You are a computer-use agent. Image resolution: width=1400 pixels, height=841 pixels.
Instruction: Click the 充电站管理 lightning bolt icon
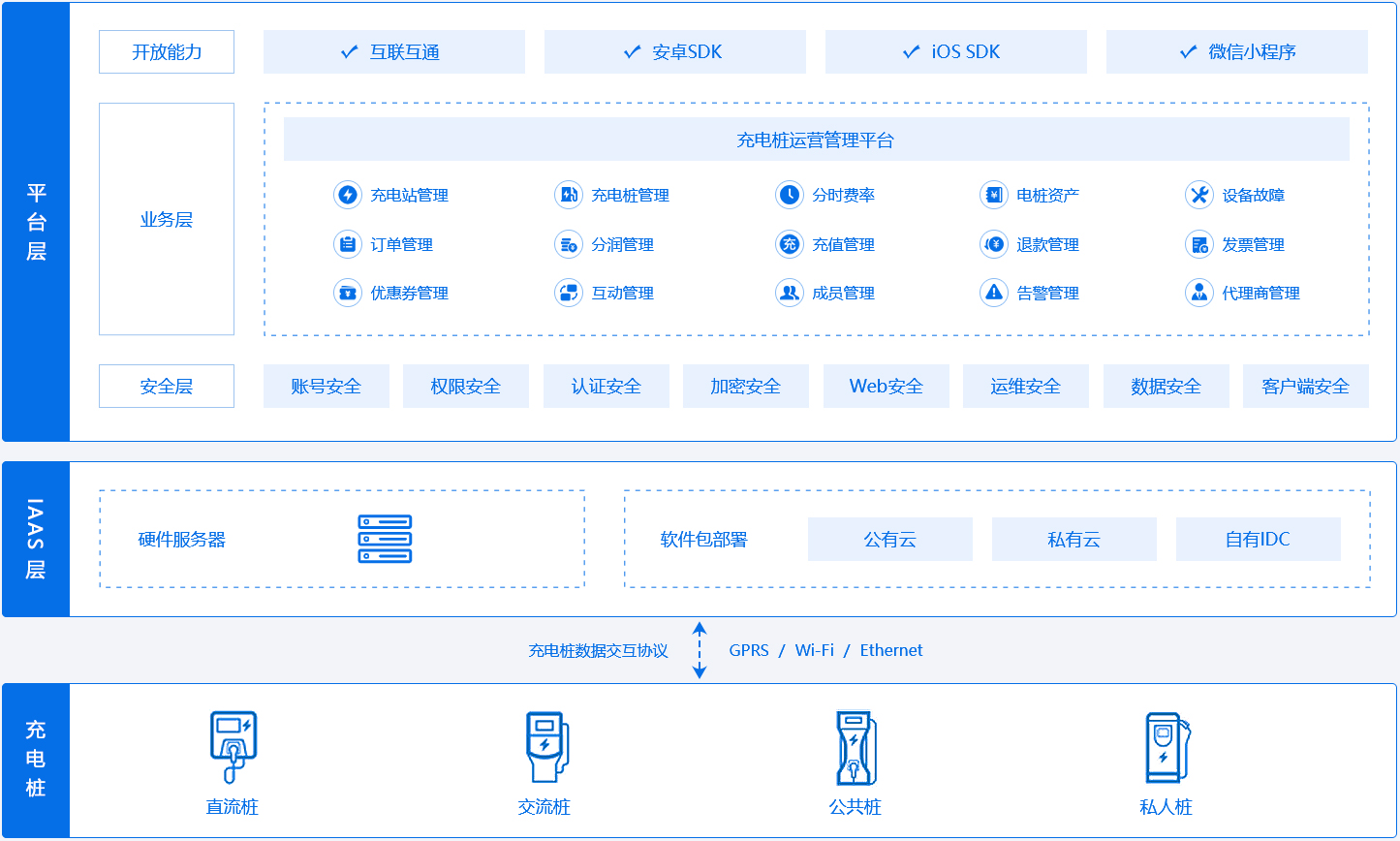coord(347,195)
